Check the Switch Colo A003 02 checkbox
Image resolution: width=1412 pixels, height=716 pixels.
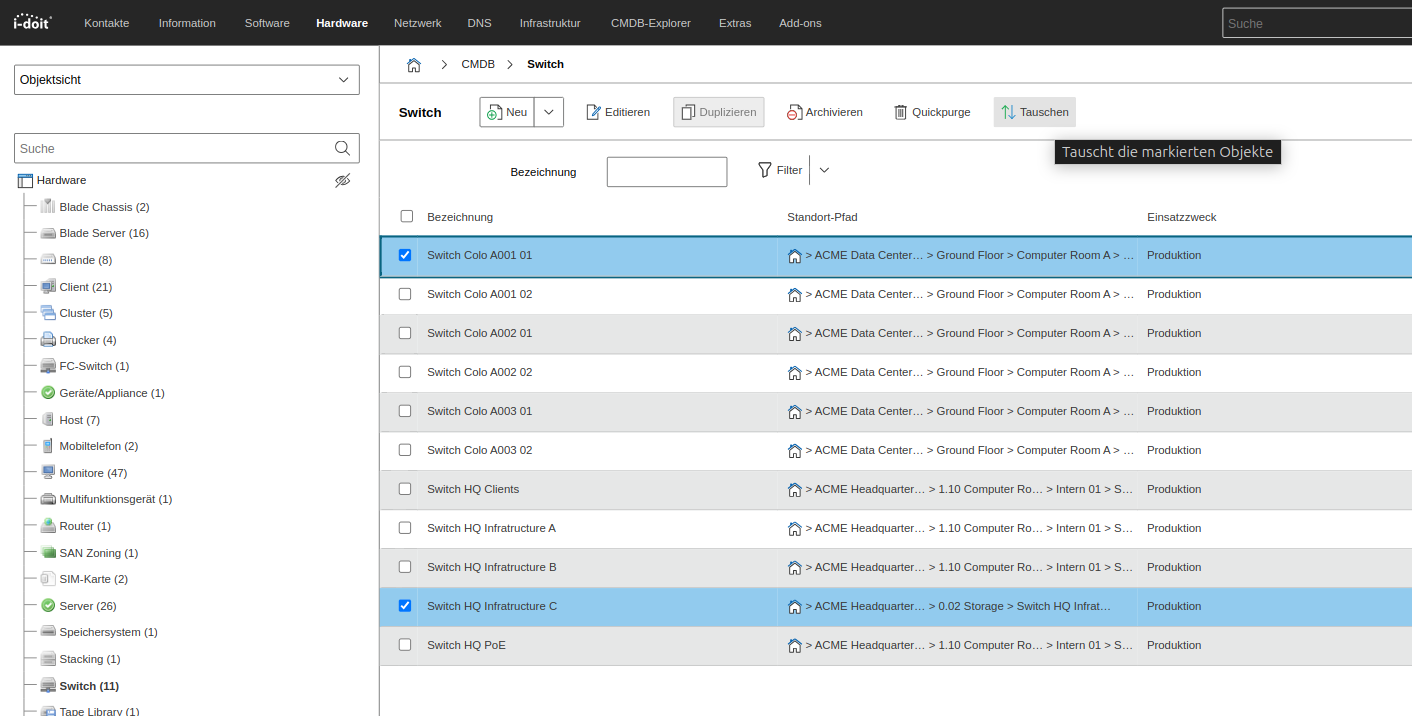click(405, 450)
